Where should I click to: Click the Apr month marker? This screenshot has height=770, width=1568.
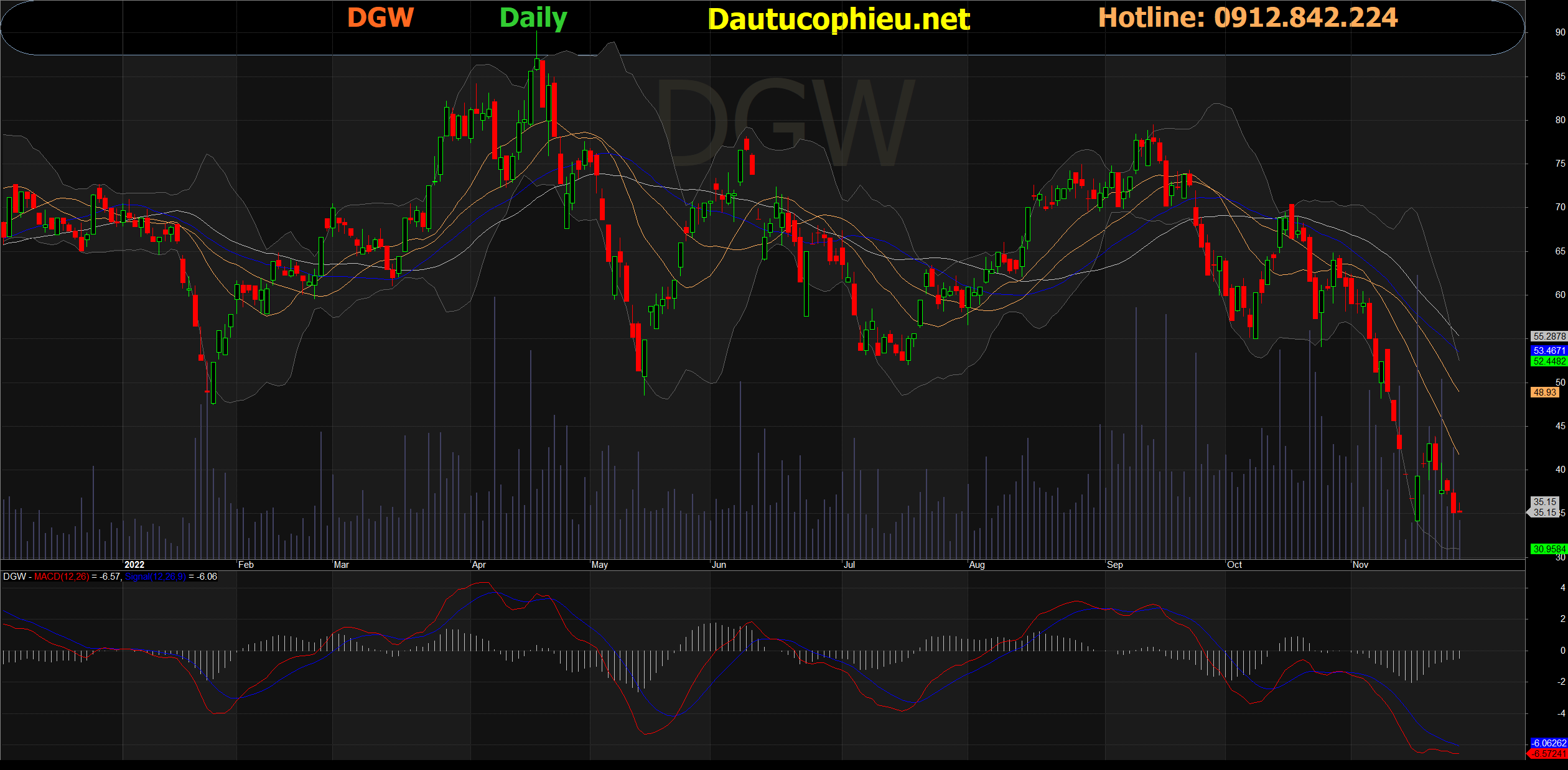(x=478, y=565)
